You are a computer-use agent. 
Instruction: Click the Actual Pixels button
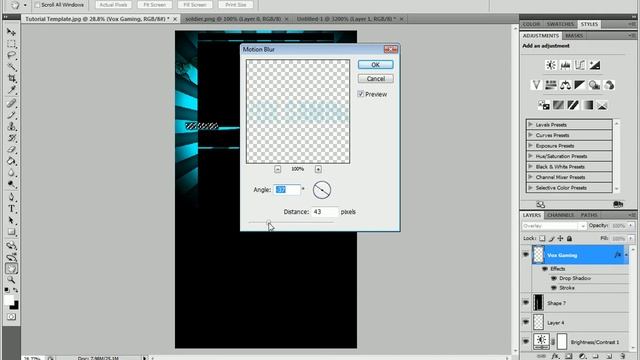(x=113, y=5)
